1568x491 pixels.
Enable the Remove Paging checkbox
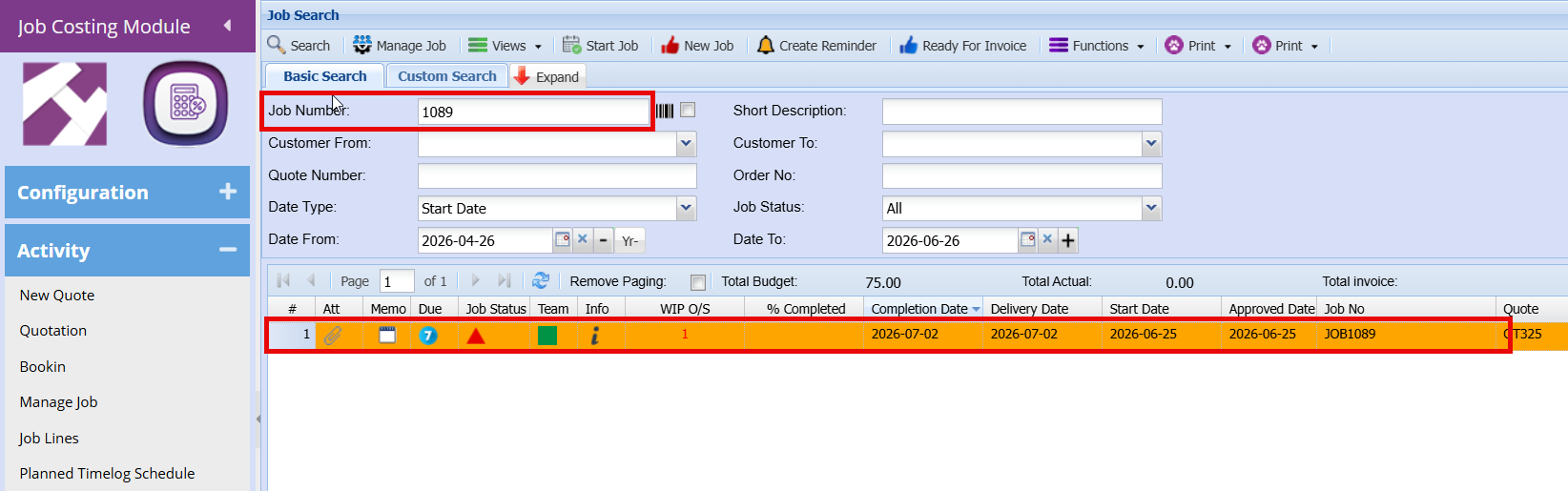(698, 282)
